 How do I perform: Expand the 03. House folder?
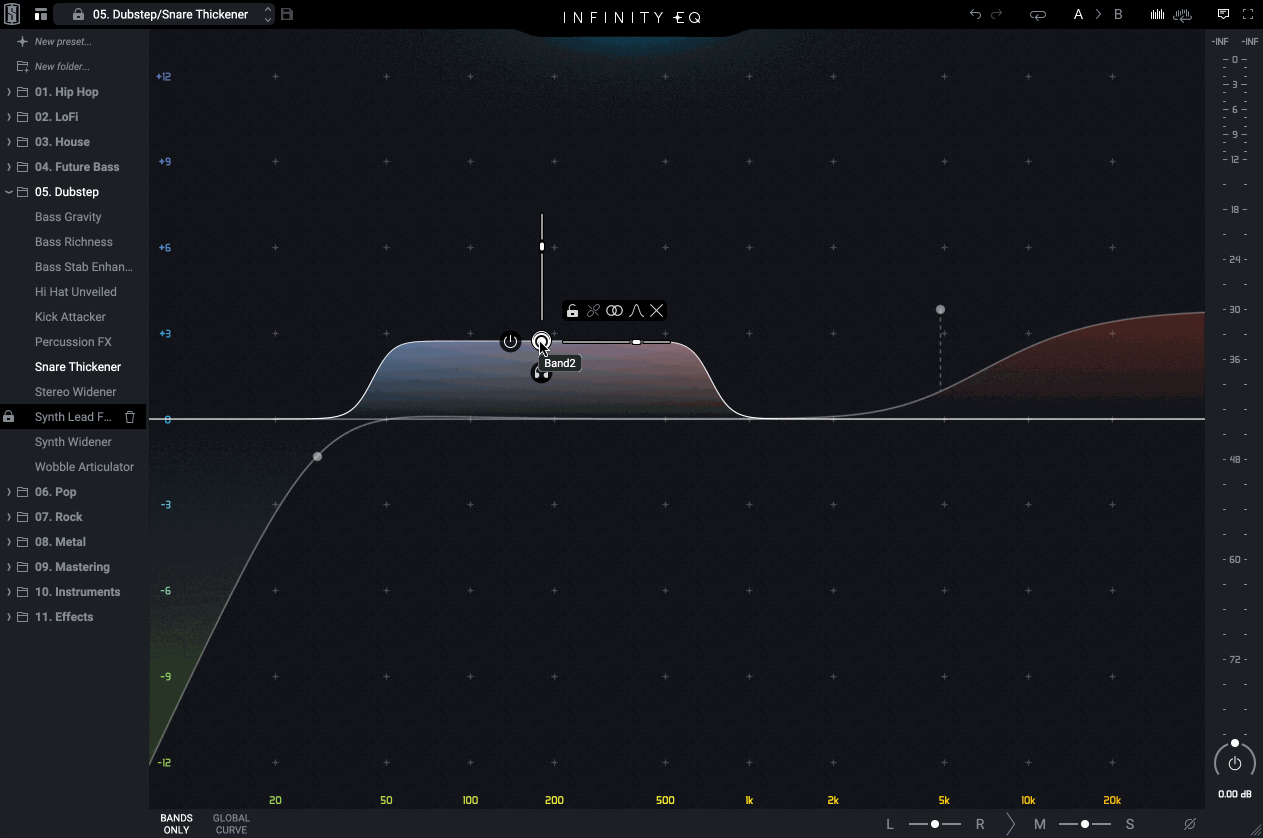(9, 142)
